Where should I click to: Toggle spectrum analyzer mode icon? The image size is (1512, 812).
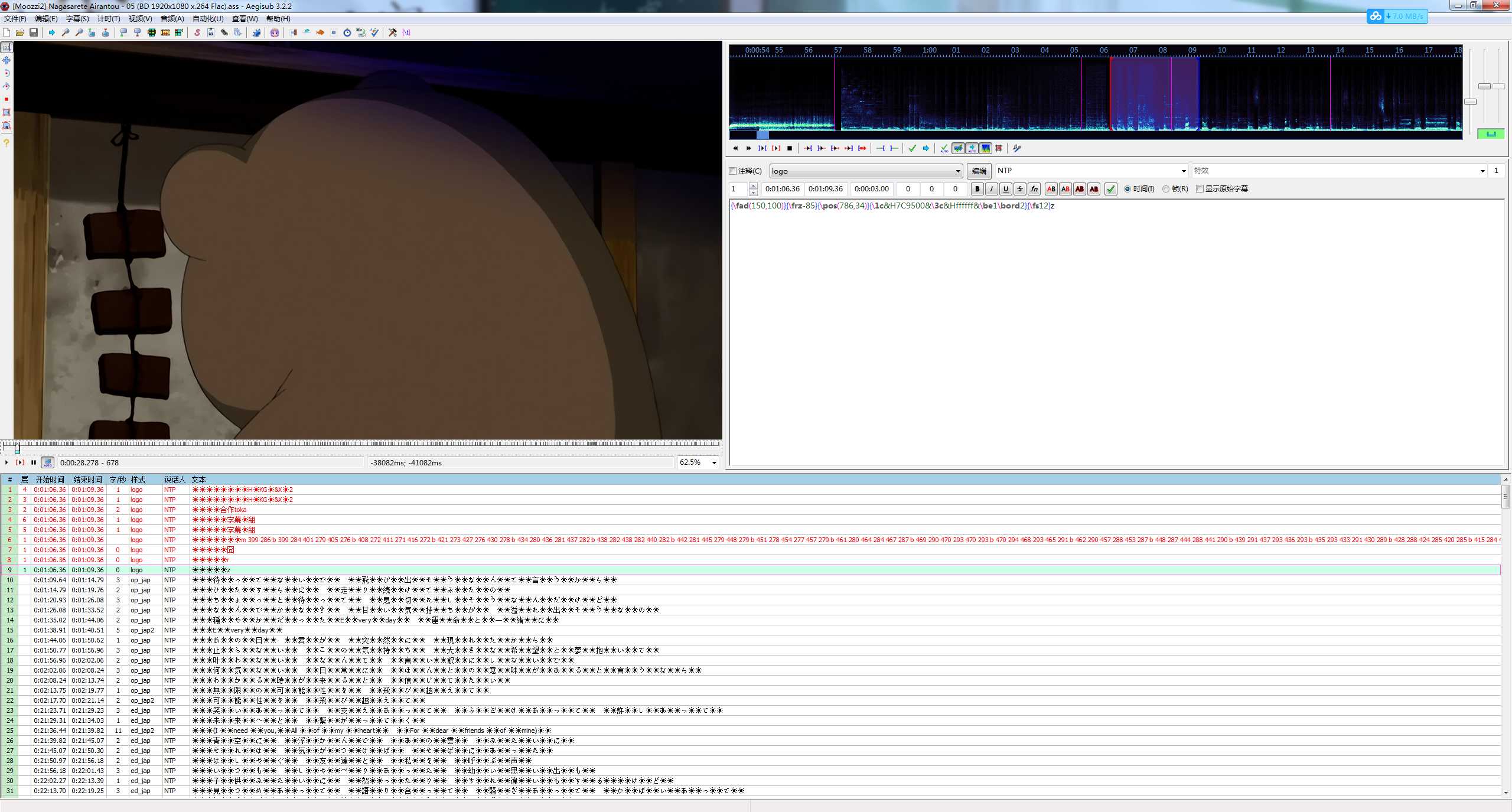click(x=985, y=148)
